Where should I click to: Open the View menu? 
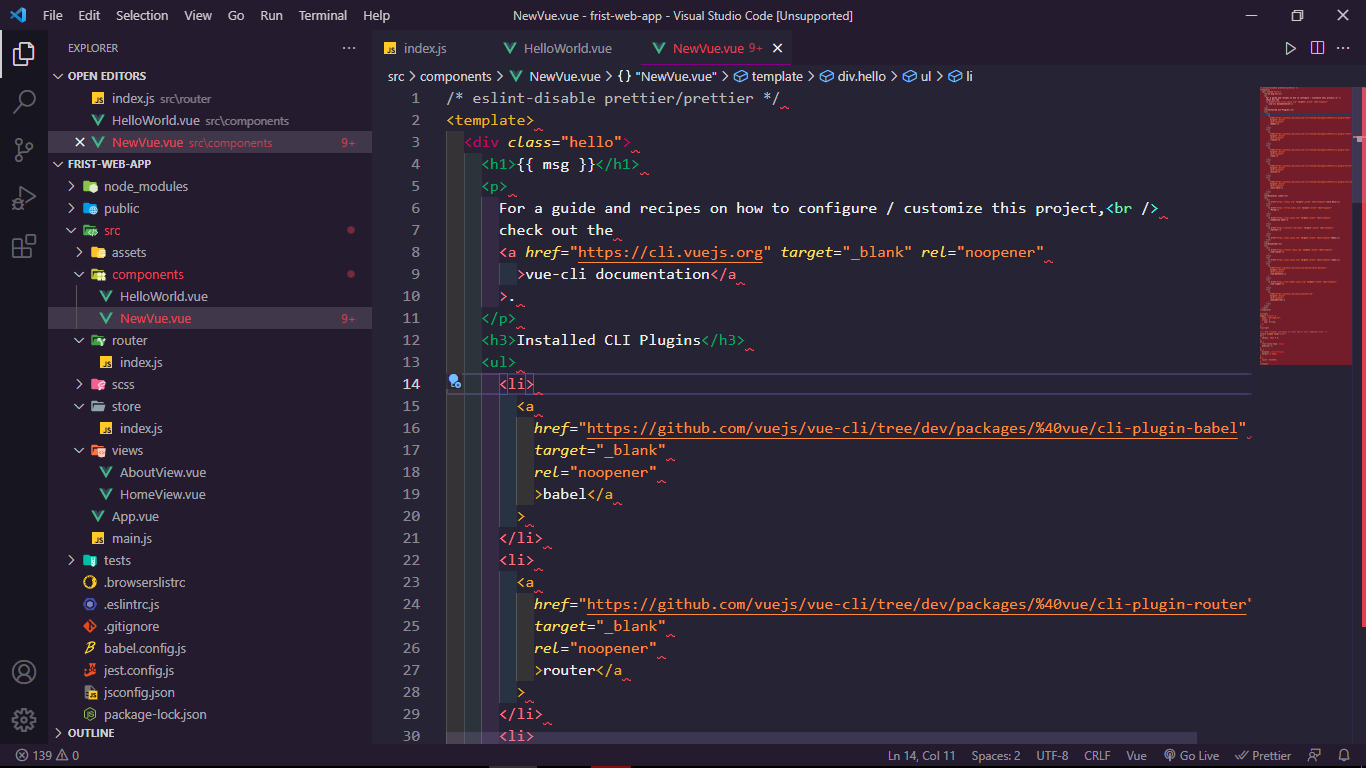(x=198, y=15)
